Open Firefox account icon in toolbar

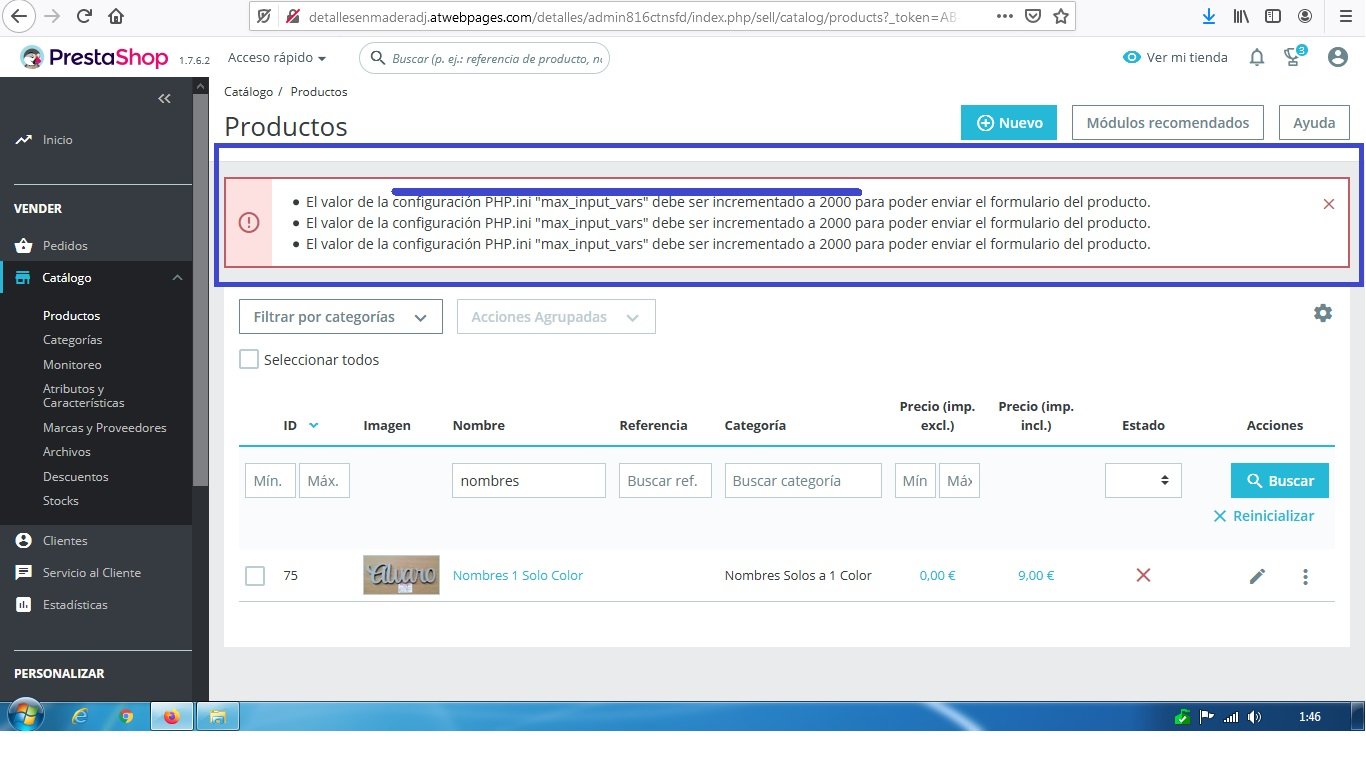(x=1305, y=16)
